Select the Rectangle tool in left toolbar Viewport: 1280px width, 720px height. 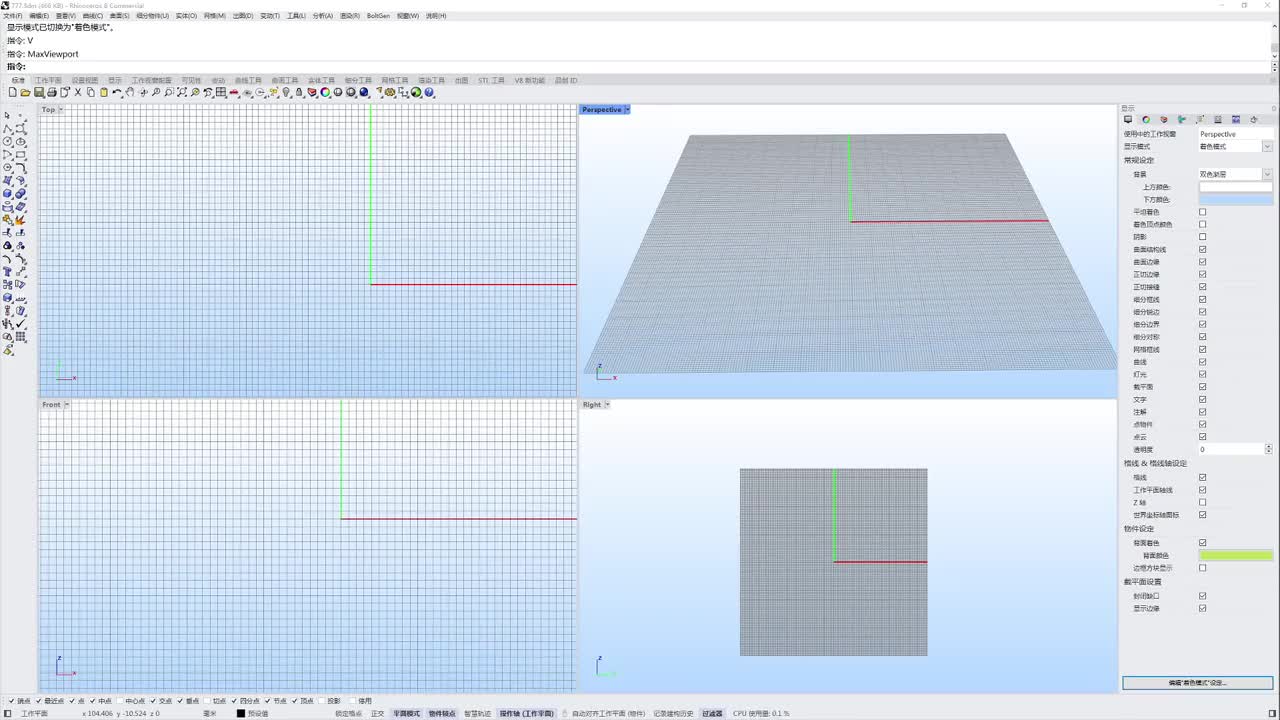point(20,155)
